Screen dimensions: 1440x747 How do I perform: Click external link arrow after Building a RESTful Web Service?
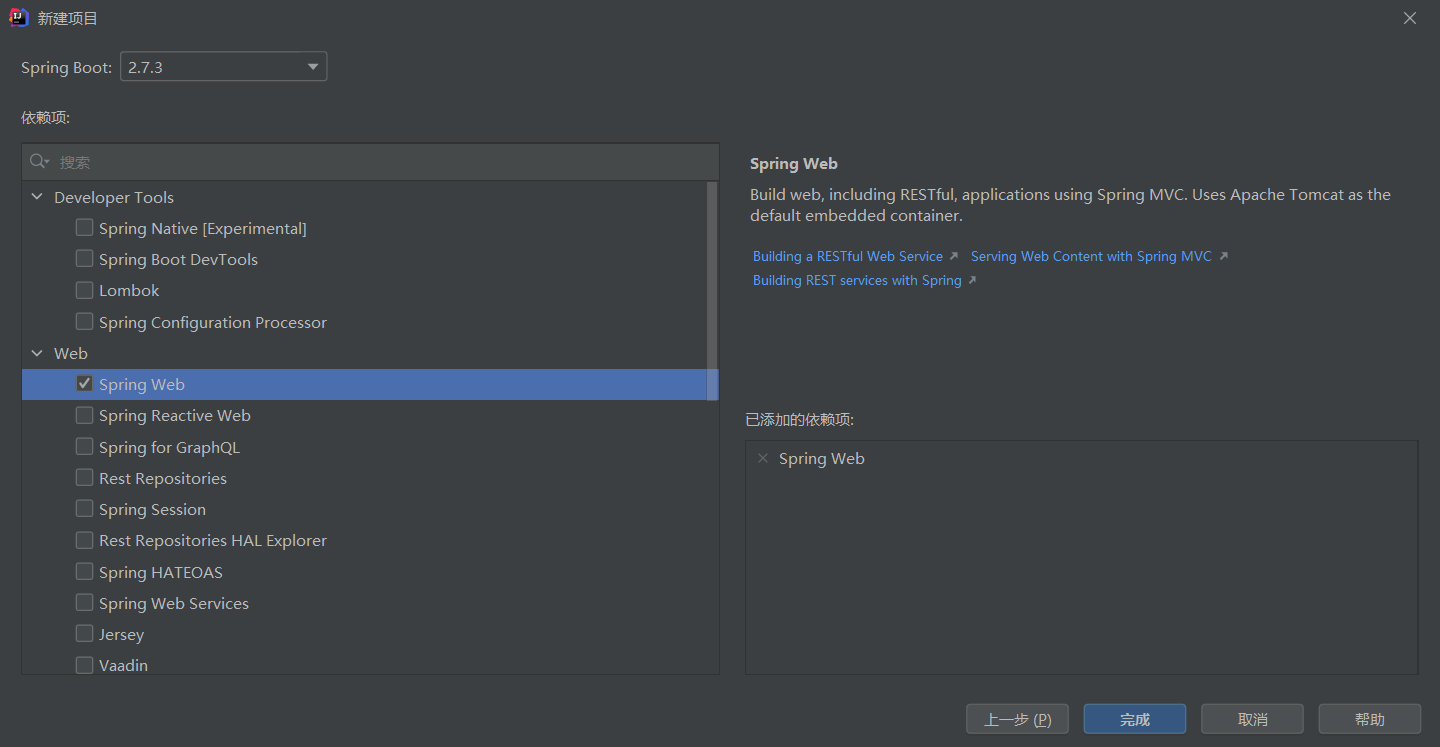(x=953, y=256)
